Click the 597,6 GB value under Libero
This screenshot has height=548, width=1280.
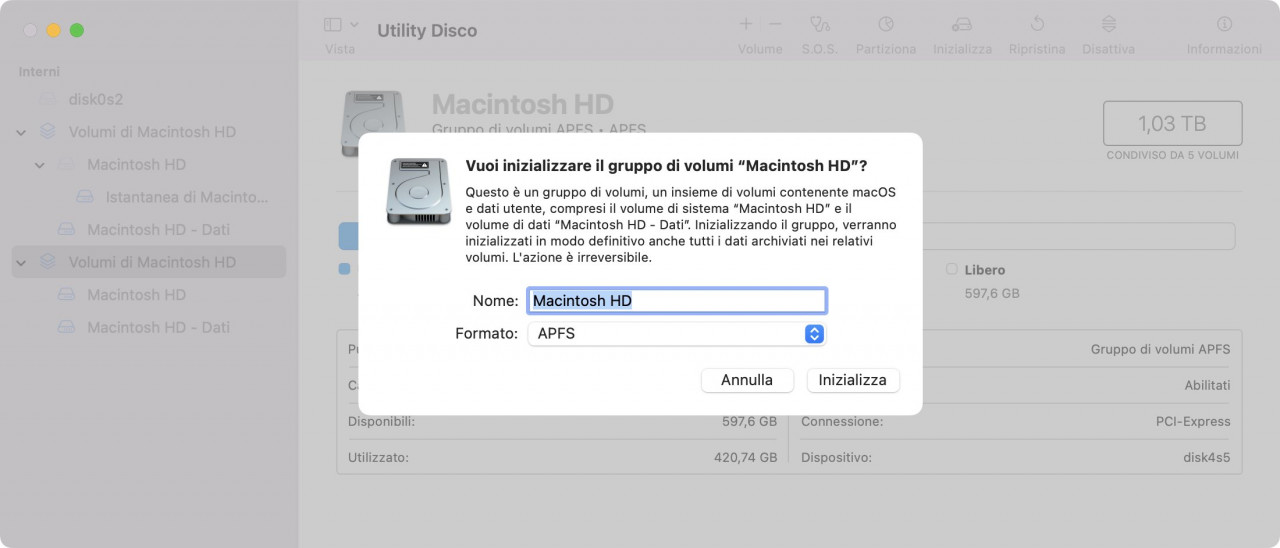992,293
